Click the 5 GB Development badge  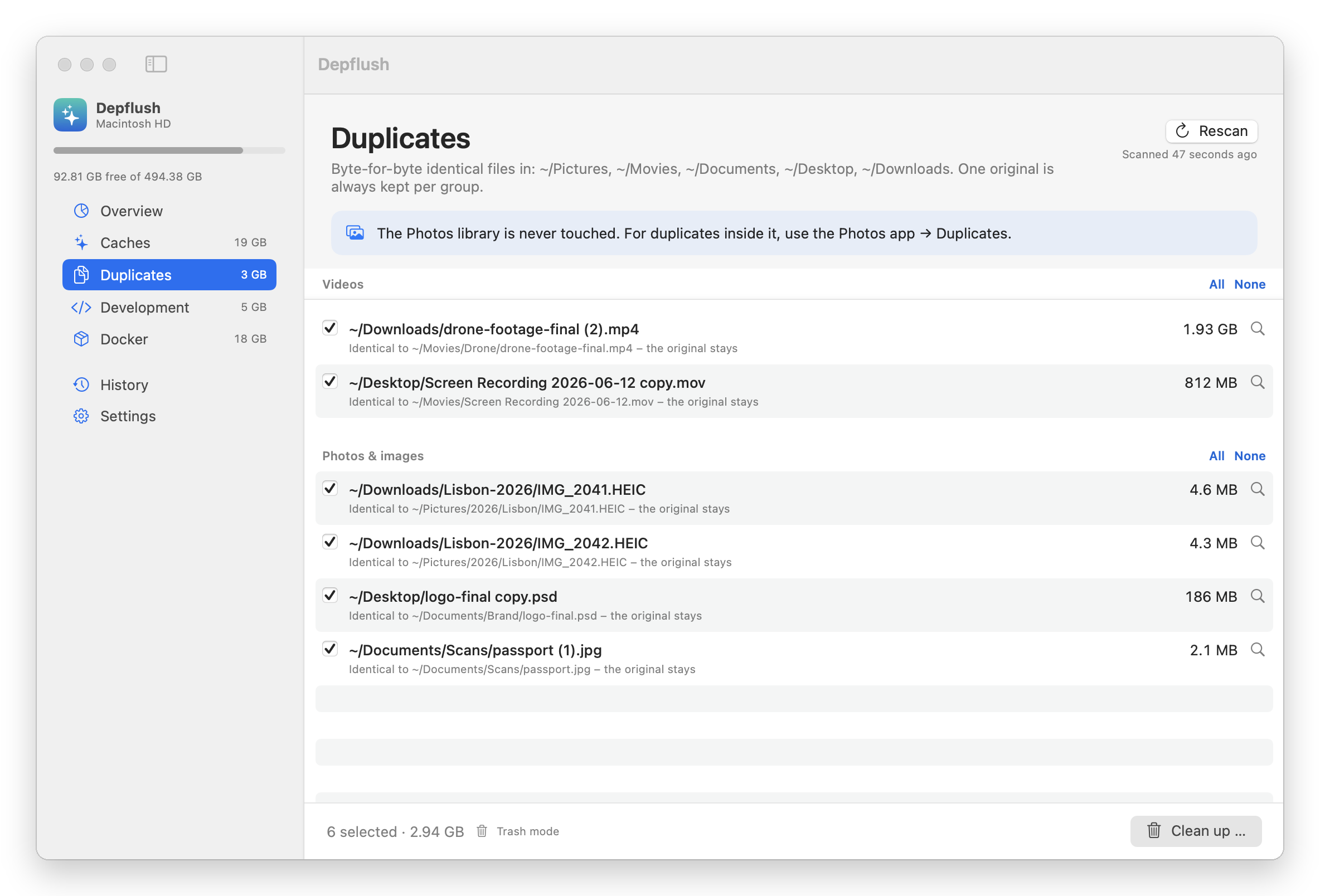coord(254,307)
